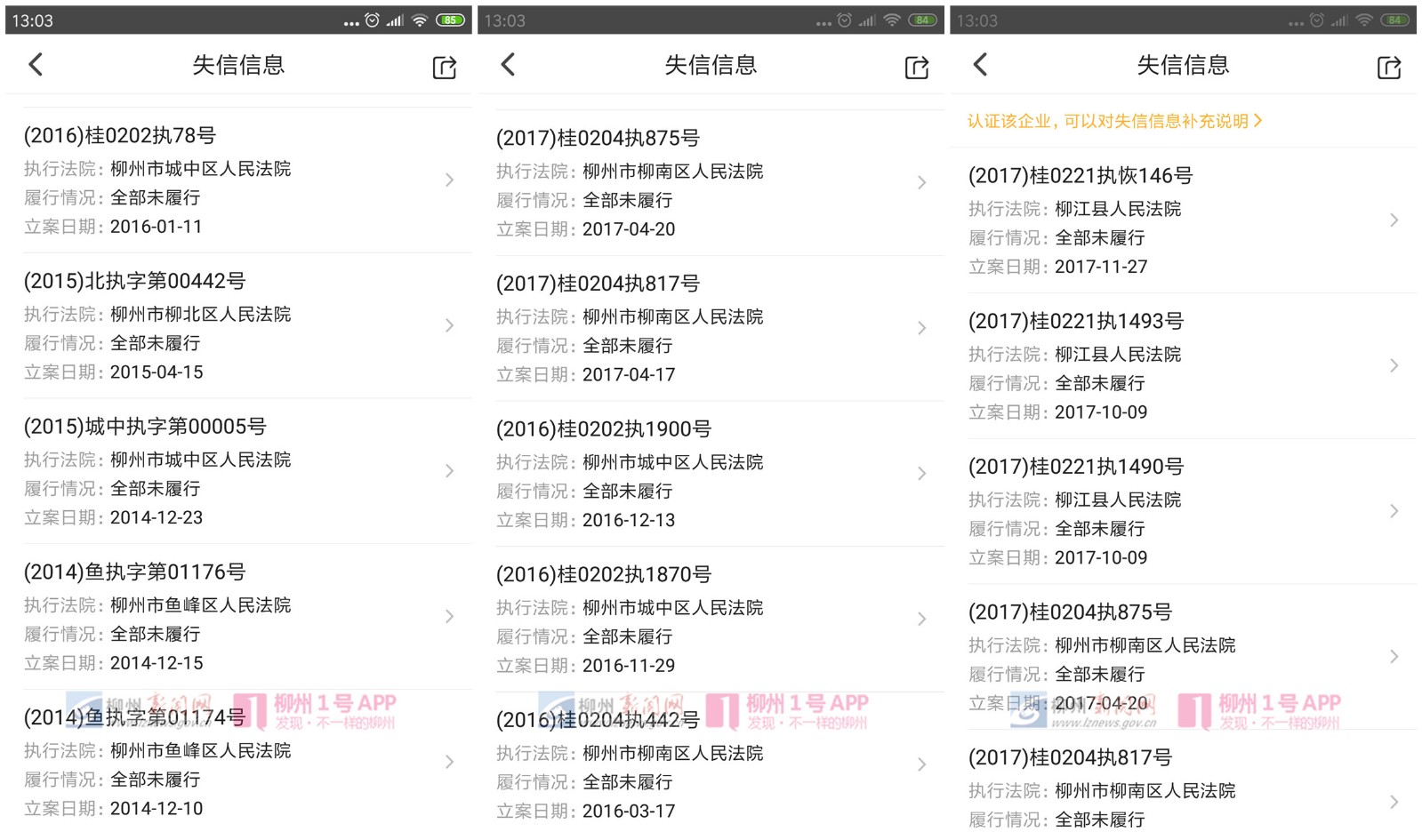Tap court name 柳州市柳北区人民法院

pos(201,315)
